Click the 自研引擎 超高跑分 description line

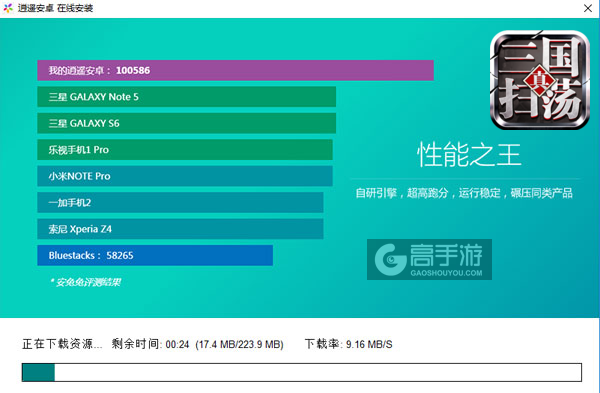tap(464, 193)
